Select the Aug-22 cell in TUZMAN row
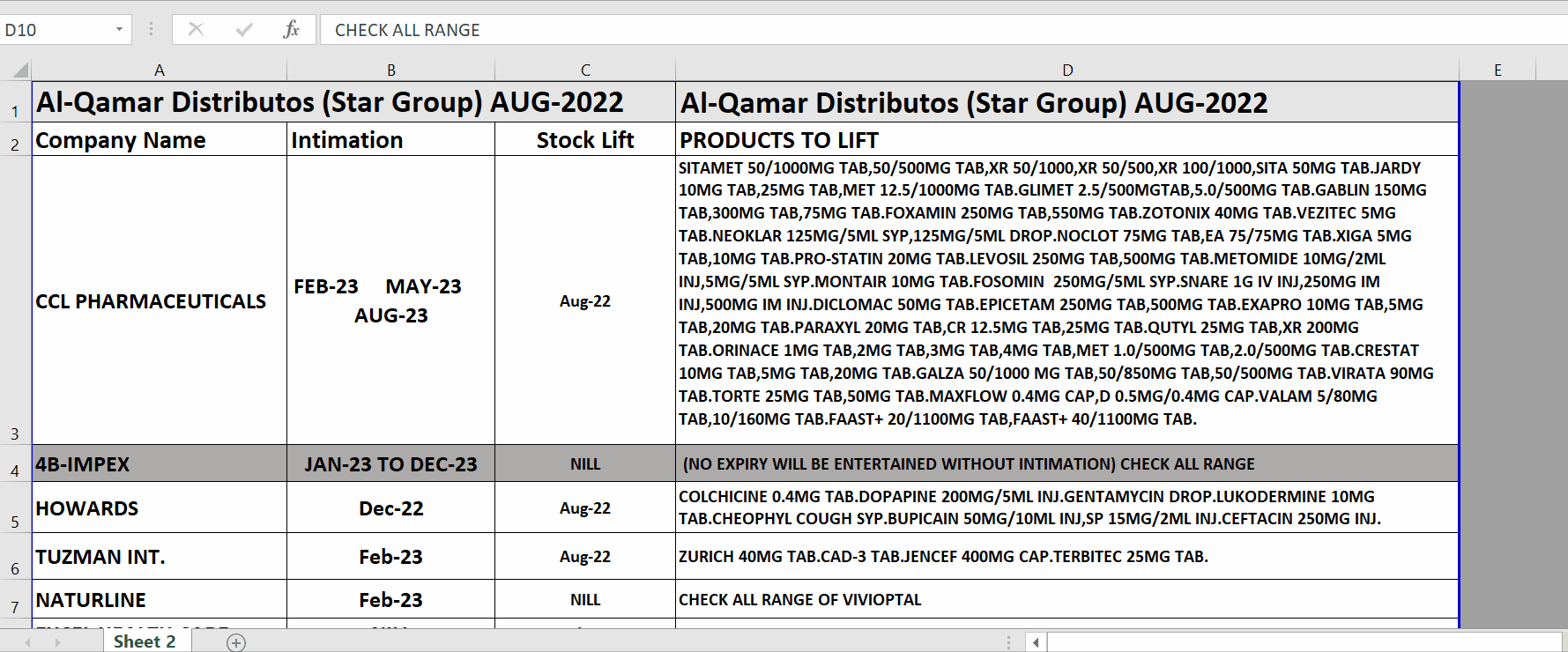This screenshot has height=652, width=1568. coord(585,556)
